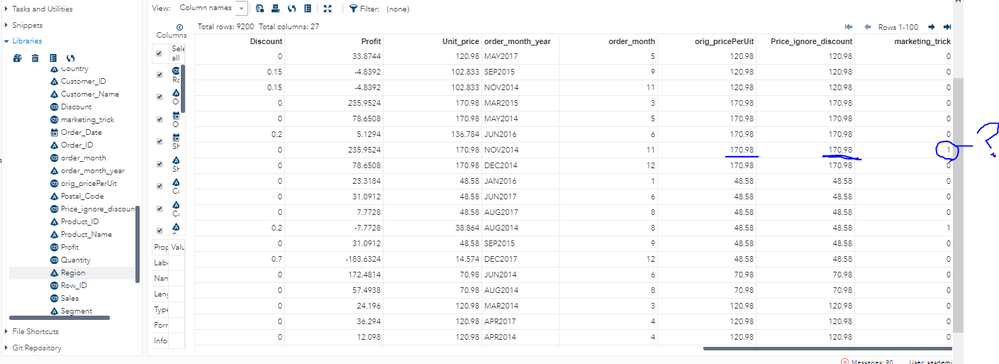The height and width of the screenshot is (364, 999).
Task: Select Product_ID in the library tree
Action: pyautogui.click(x=80, y=222)
